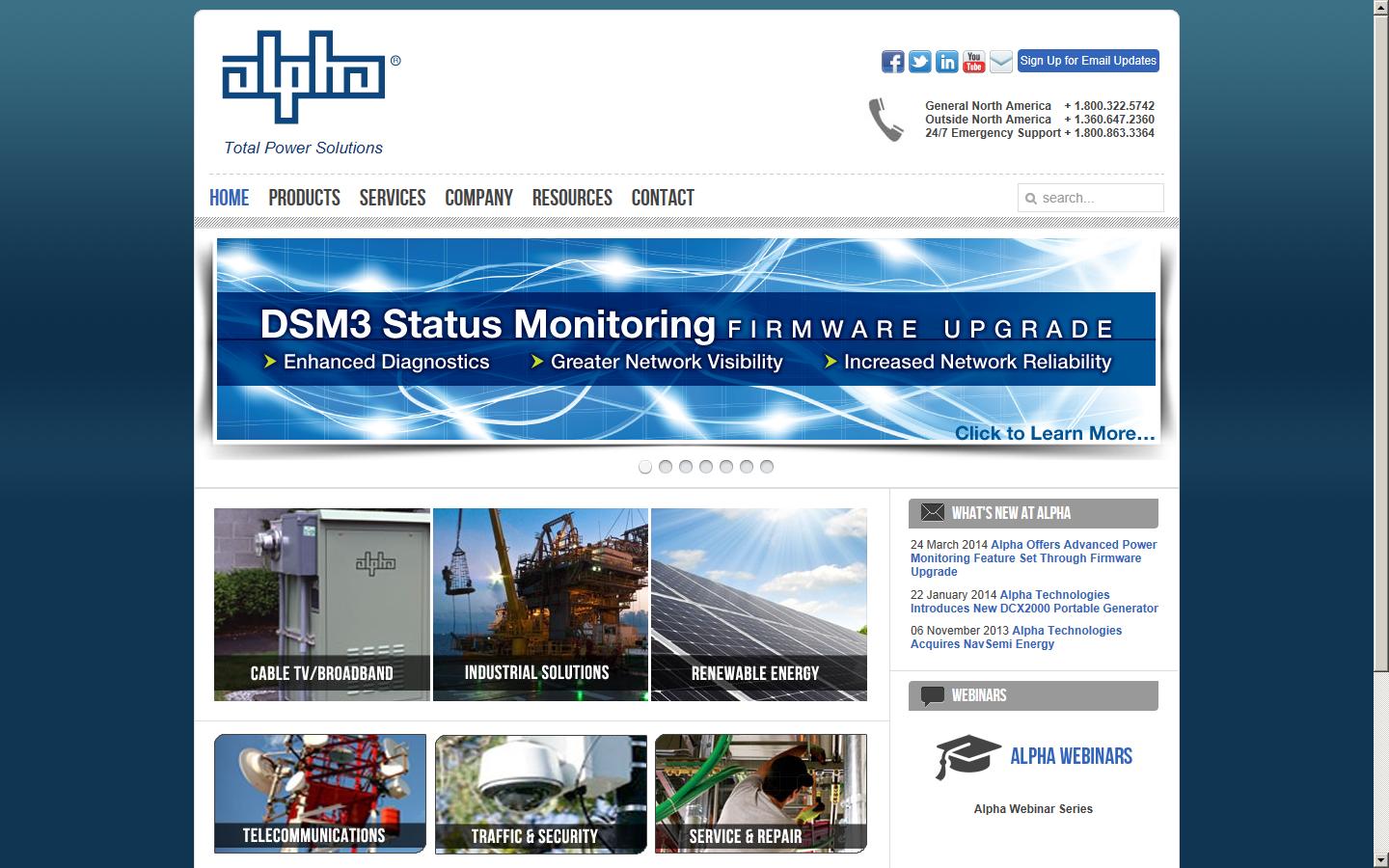This screenshot has width=1389, height=868.
Task: Select the first carousel slide dot
Action: 645,467
